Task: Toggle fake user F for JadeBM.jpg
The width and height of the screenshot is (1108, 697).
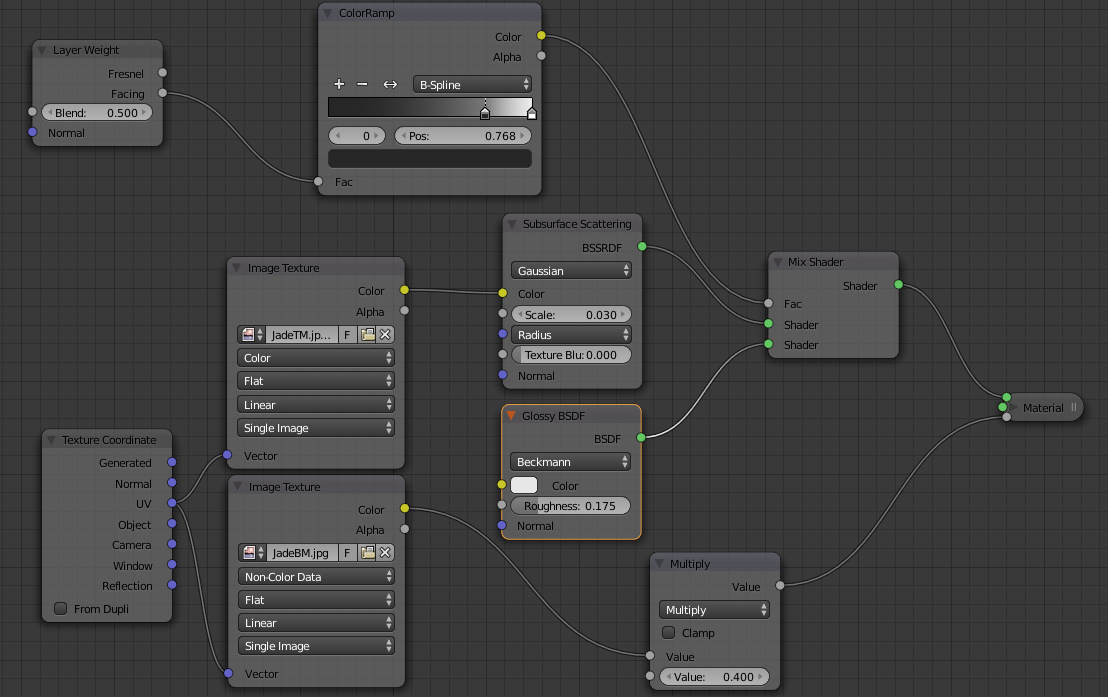Action: [348, 553]
